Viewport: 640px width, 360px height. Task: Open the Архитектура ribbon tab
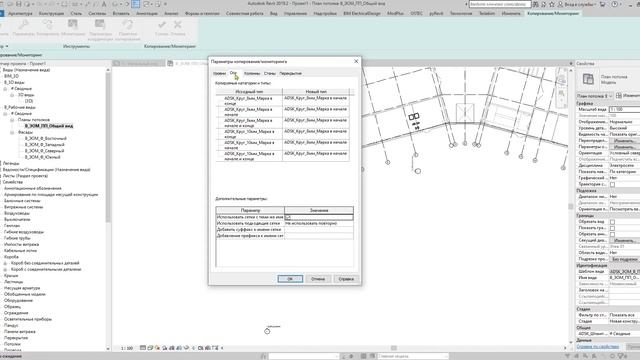(x=20, y=13)
